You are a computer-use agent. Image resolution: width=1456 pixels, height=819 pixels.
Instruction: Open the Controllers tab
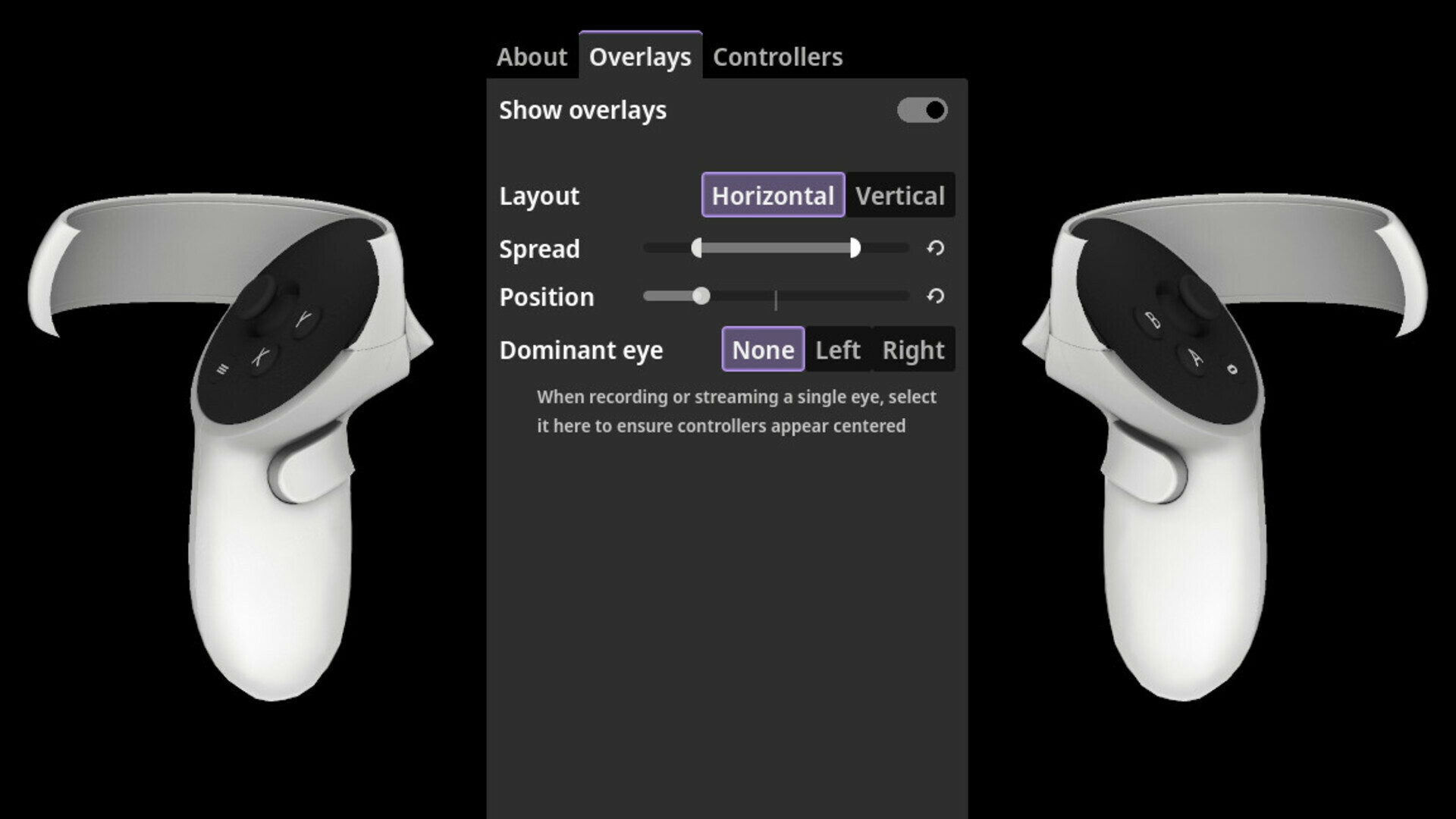[777, 56]
